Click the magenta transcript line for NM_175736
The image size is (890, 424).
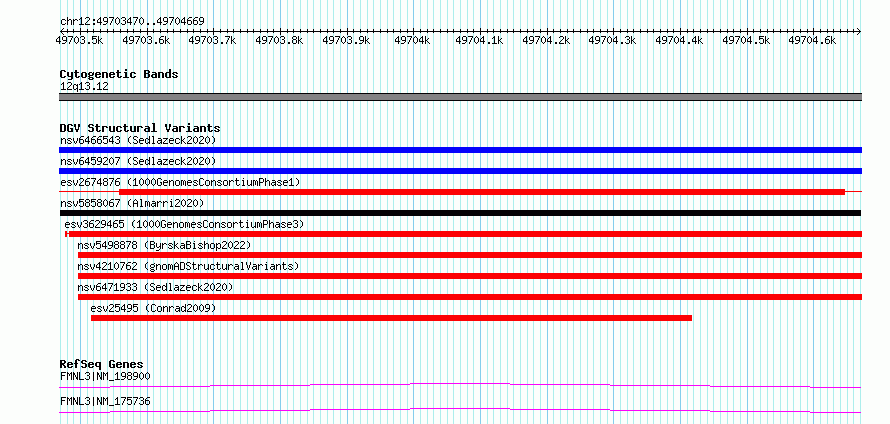point(460,410)
